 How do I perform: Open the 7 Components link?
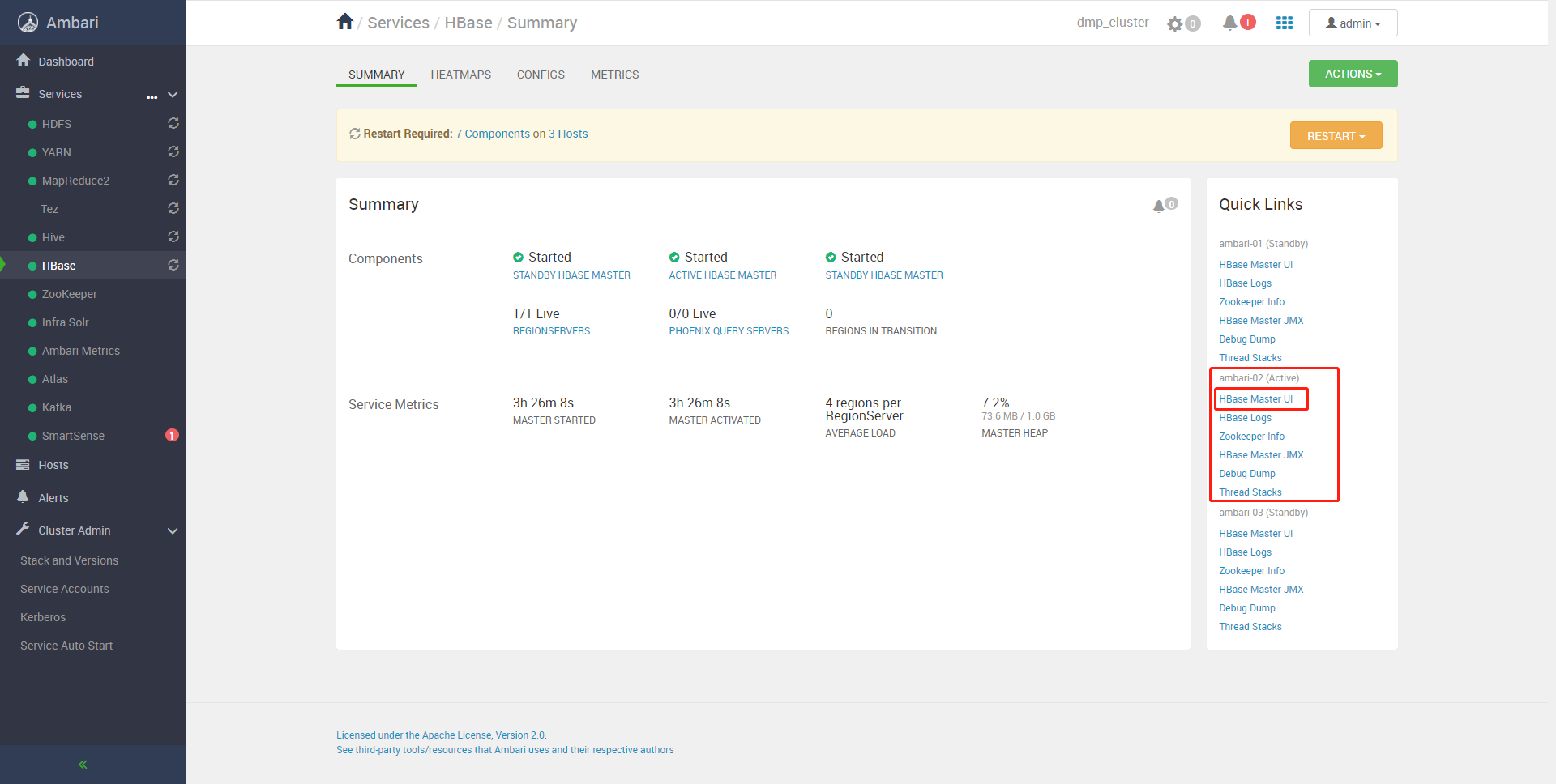pos(492,134)
